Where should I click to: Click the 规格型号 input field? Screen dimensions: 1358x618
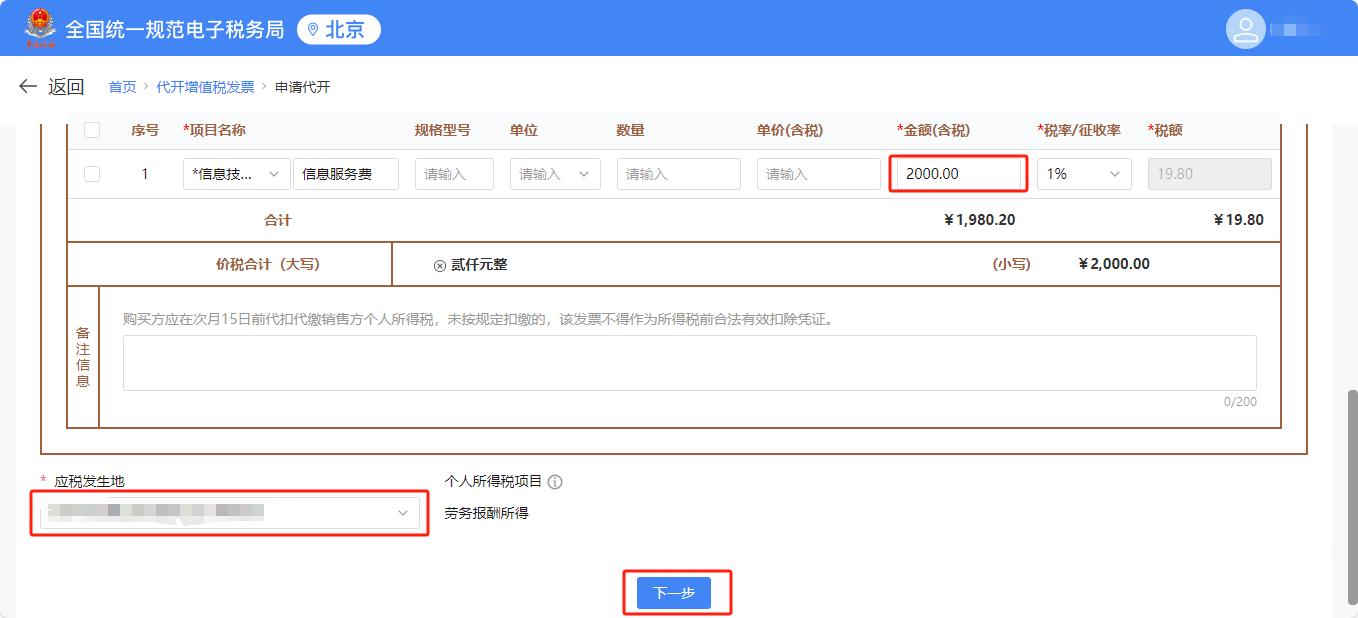pos(454,174)
